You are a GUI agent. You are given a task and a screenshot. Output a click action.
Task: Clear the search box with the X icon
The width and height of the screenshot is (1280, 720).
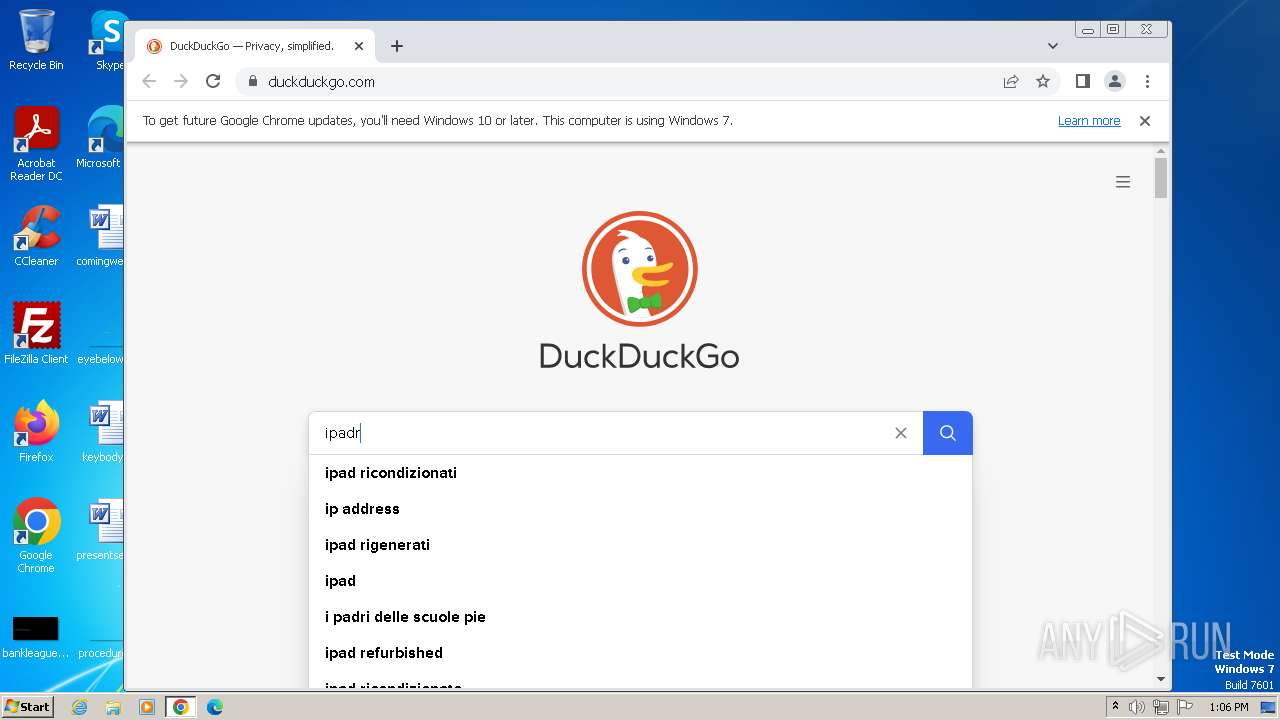click(x=901, y=433)
